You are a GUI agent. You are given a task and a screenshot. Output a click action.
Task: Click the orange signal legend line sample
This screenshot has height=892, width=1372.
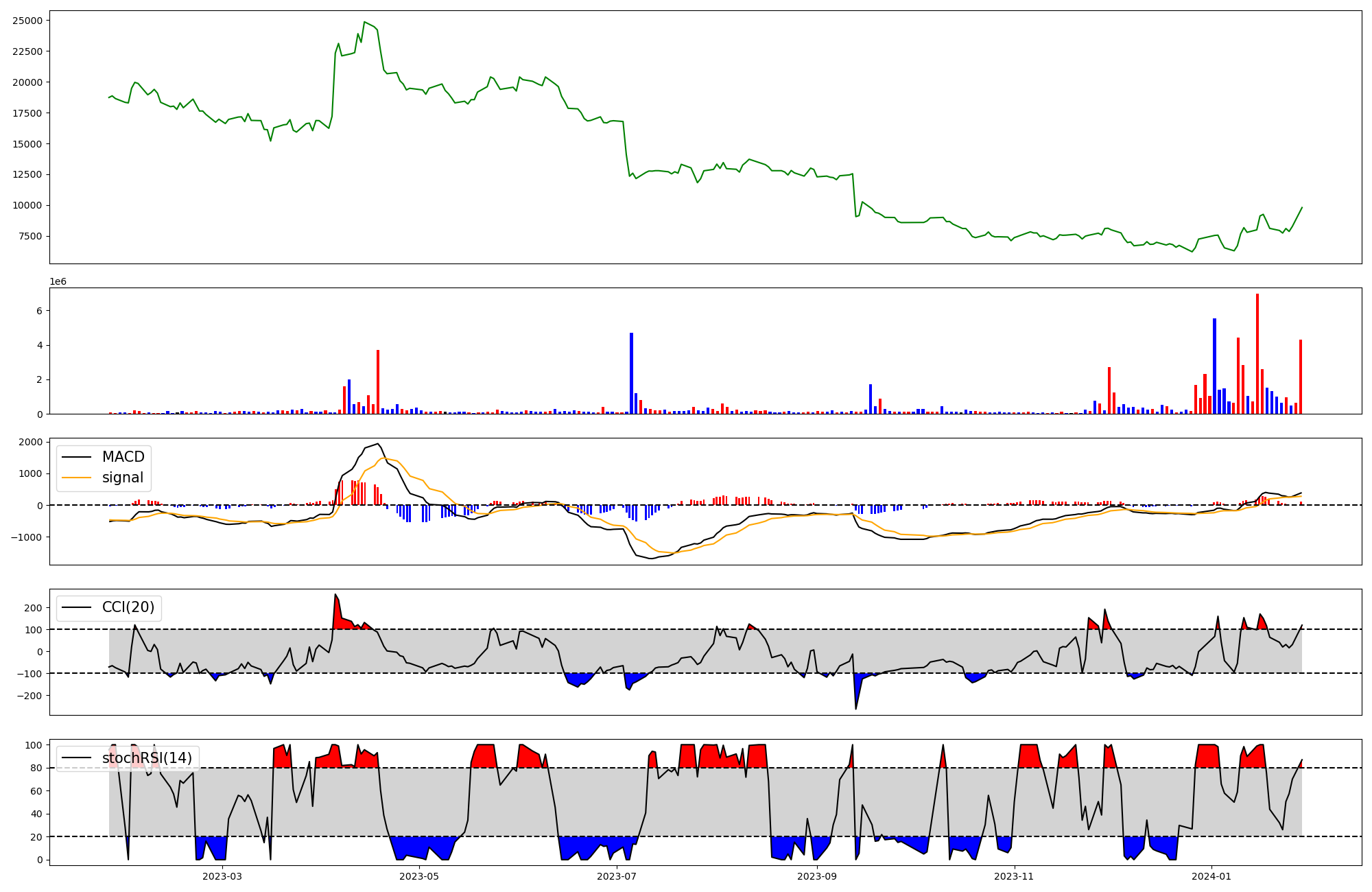tap(77, 478)
